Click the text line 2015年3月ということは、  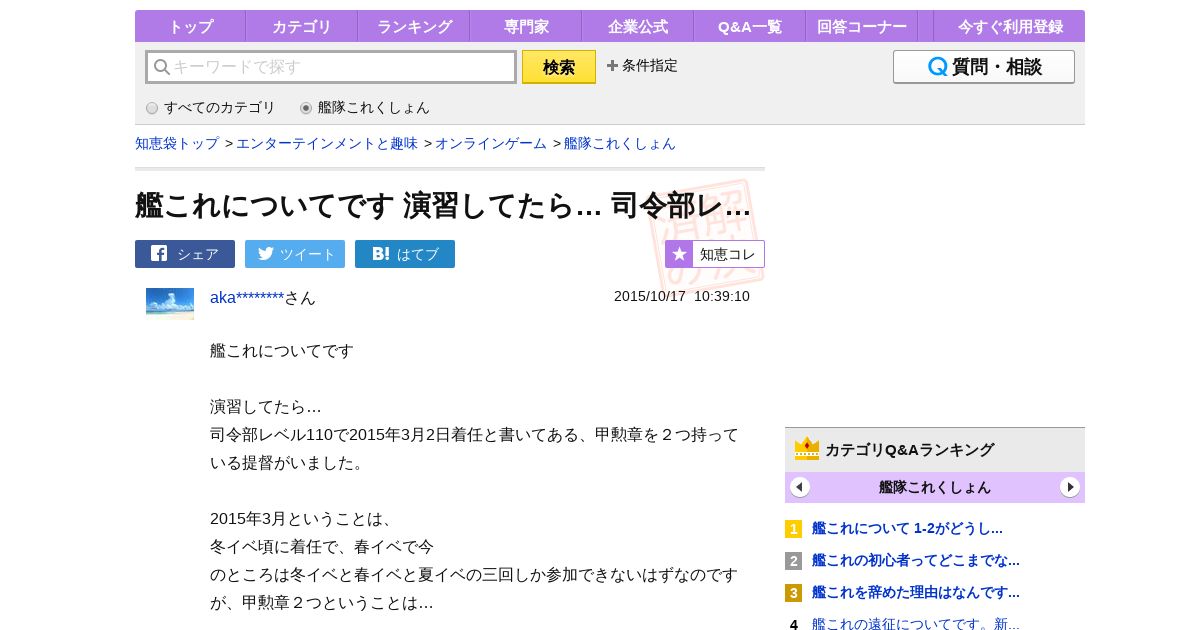(x=302, y=518)
